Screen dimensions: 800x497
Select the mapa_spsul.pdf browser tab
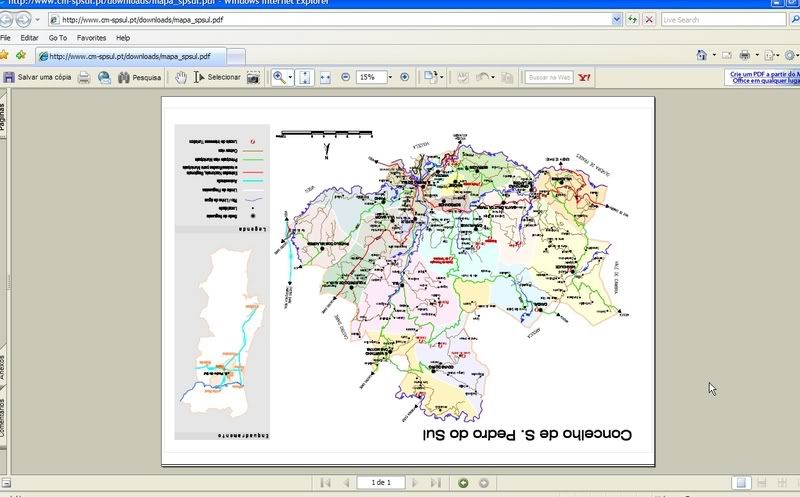click(x=131, y=56)
